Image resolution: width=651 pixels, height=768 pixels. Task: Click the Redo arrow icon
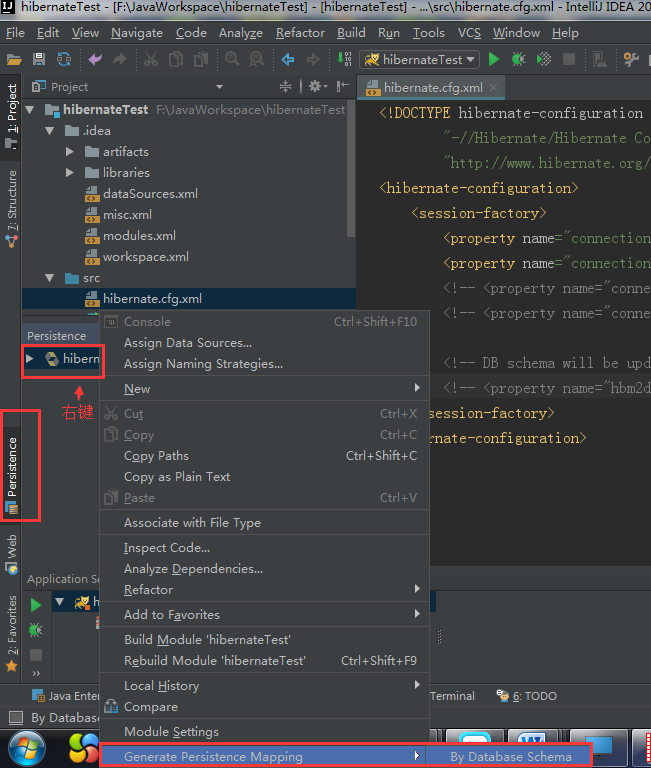tap(120, 59)
